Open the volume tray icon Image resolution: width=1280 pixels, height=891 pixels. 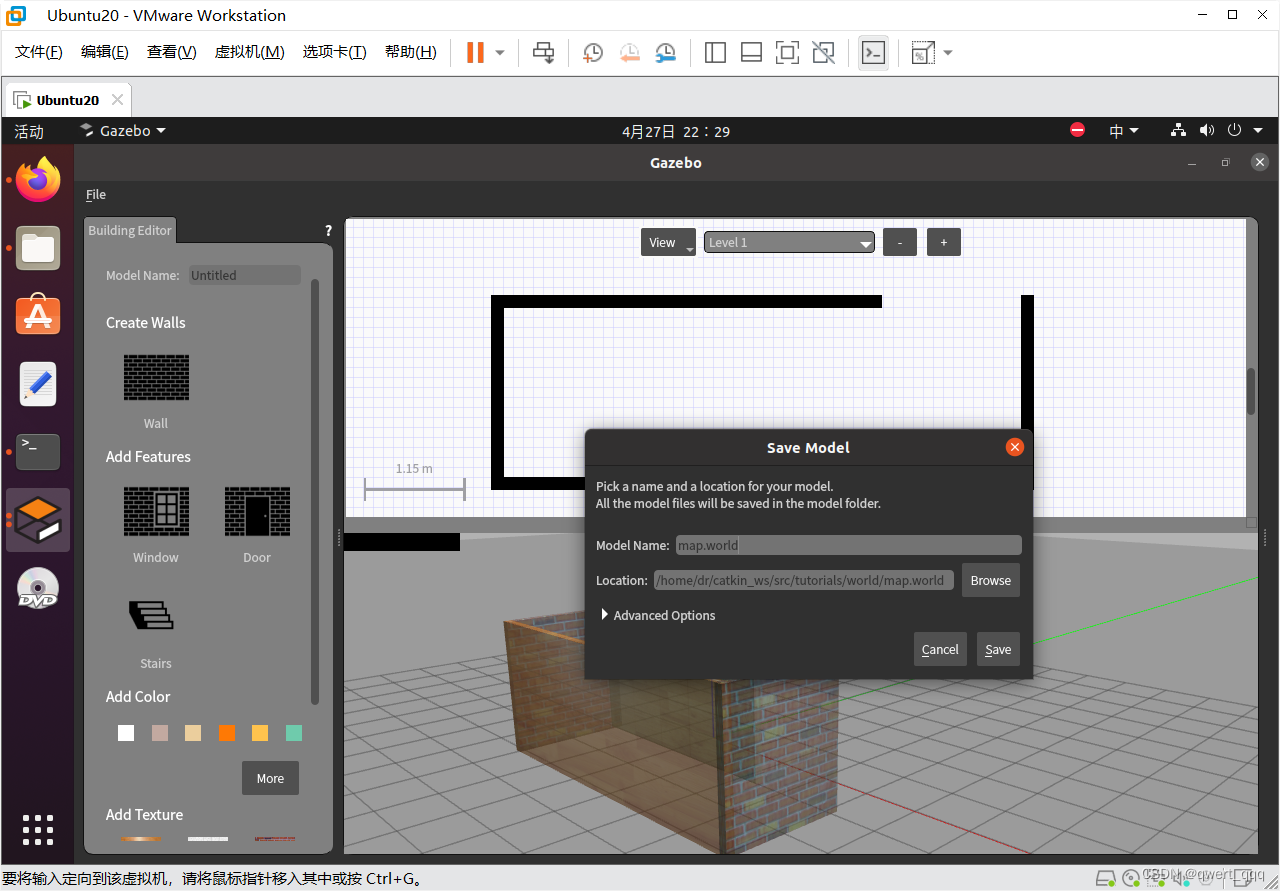point(1207,130)
